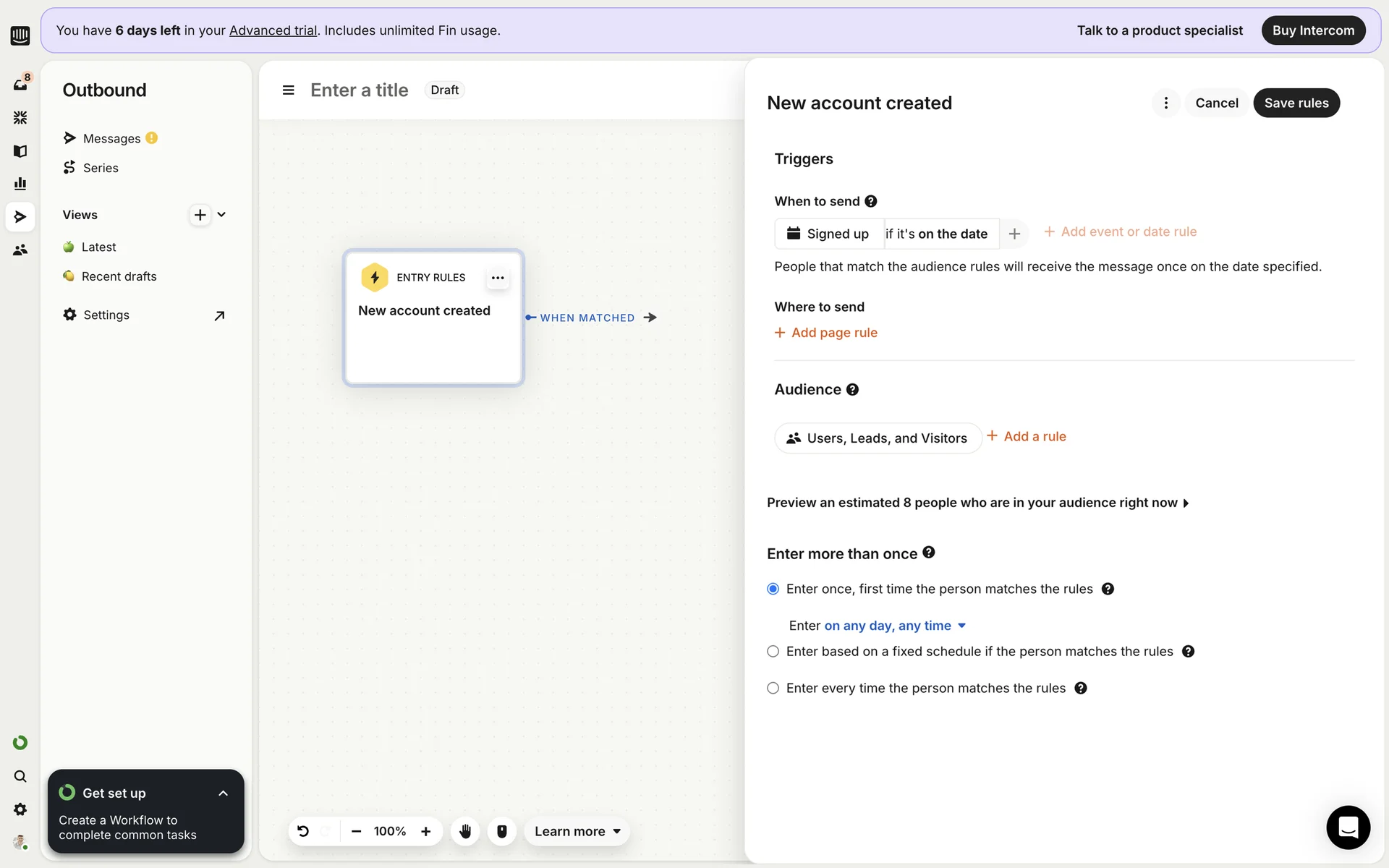Click the Save rules button
The width and height of the screenshot is (1389, 868).
[1296, 103]
